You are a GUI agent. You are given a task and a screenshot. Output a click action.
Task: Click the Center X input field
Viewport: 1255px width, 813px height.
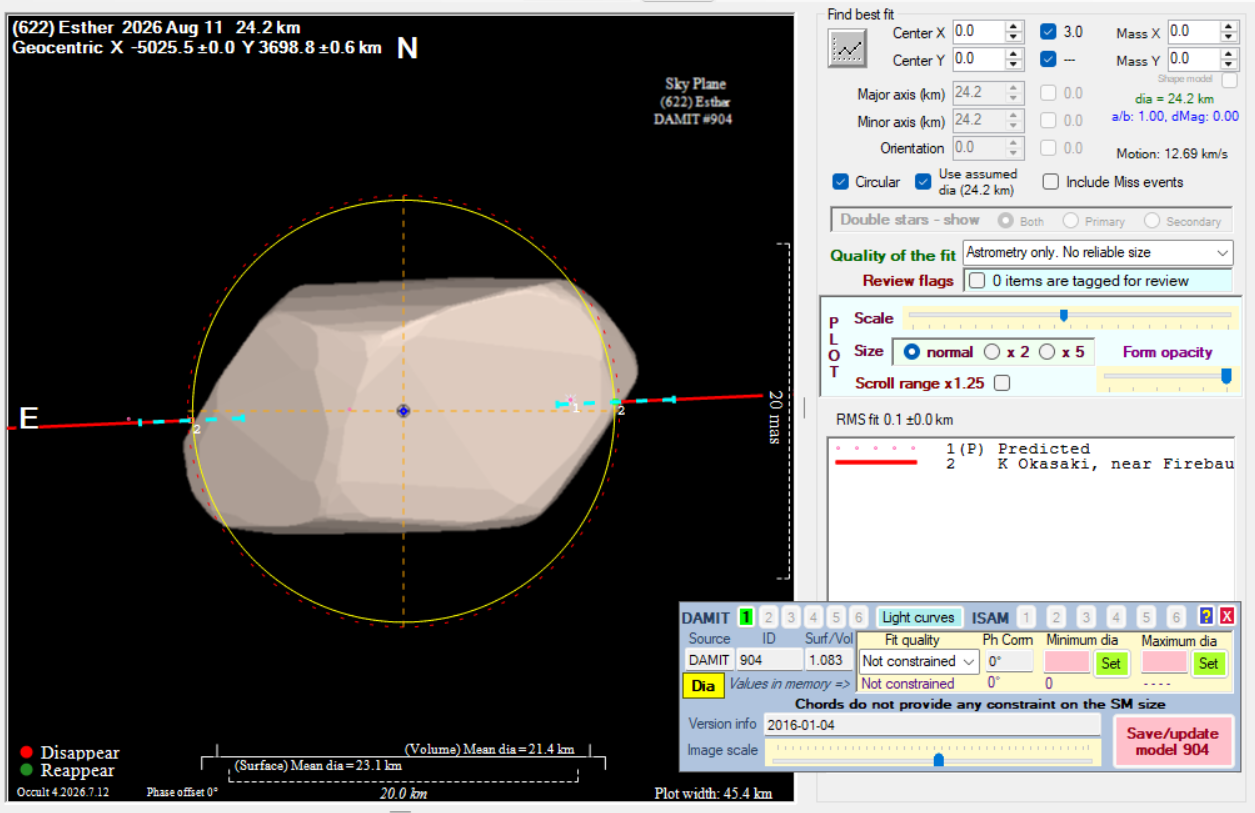[x=978, y=31]
